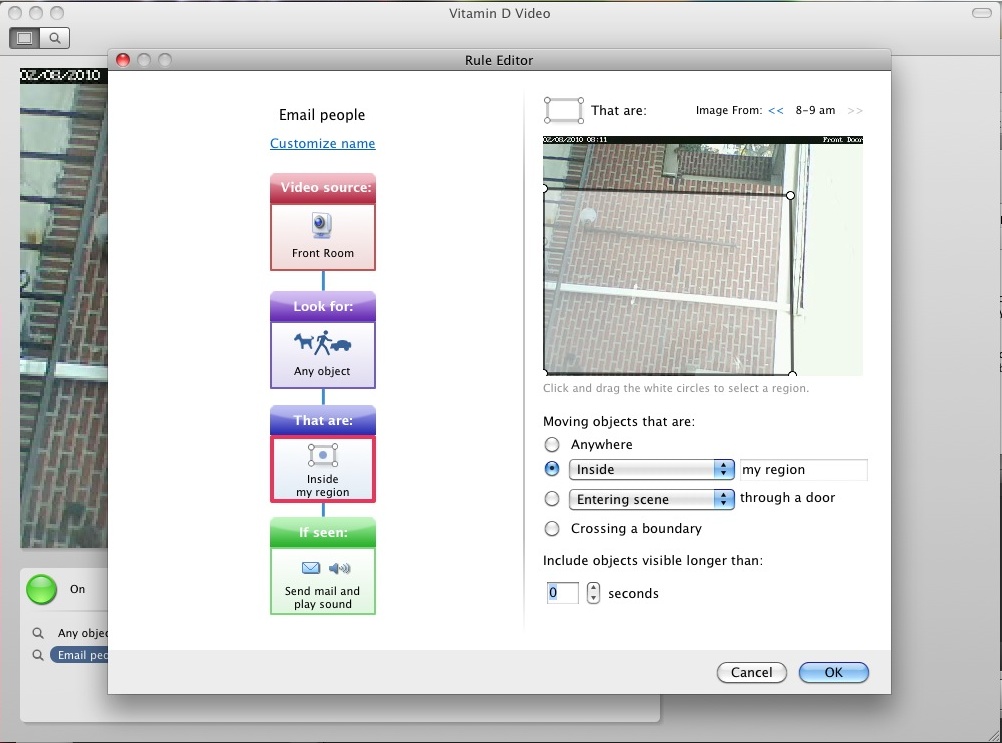Select the Anywhere radio button
The image size is (1002, 743).
[x=551, y=445]
